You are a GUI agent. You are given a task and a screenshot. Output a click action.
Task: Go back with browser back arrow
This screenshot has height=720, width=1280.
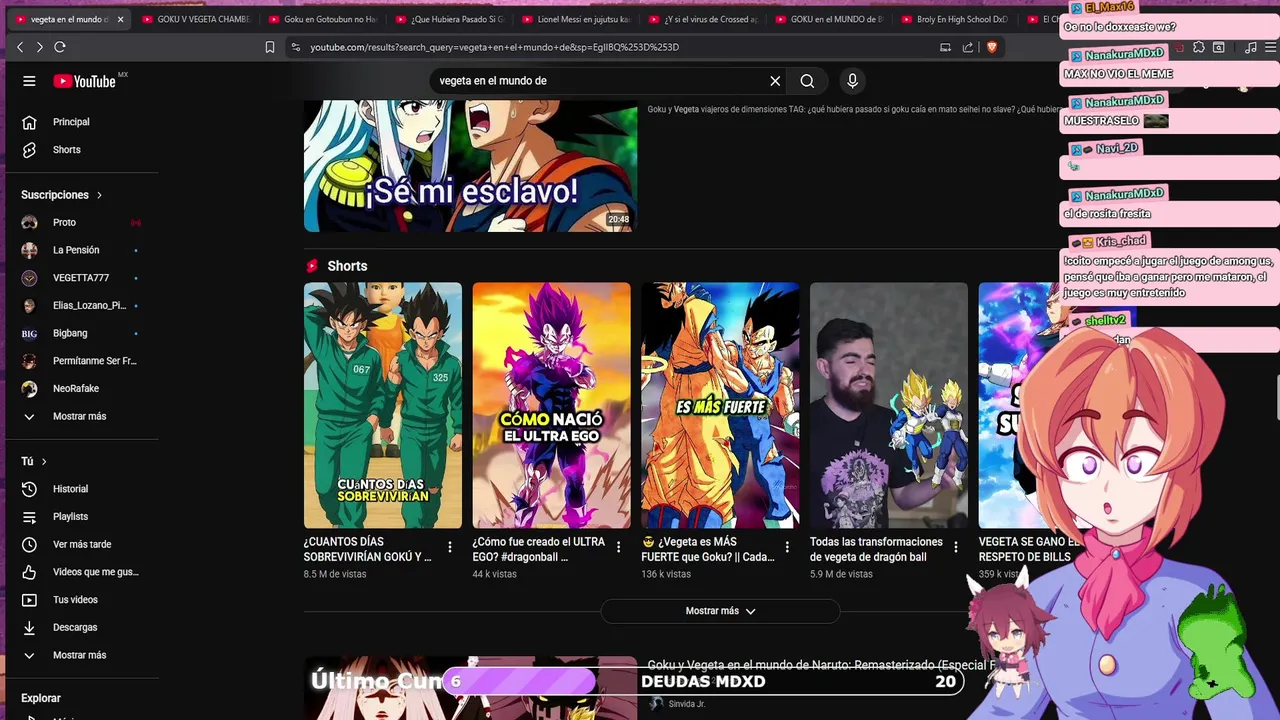[x=20, y=47]
